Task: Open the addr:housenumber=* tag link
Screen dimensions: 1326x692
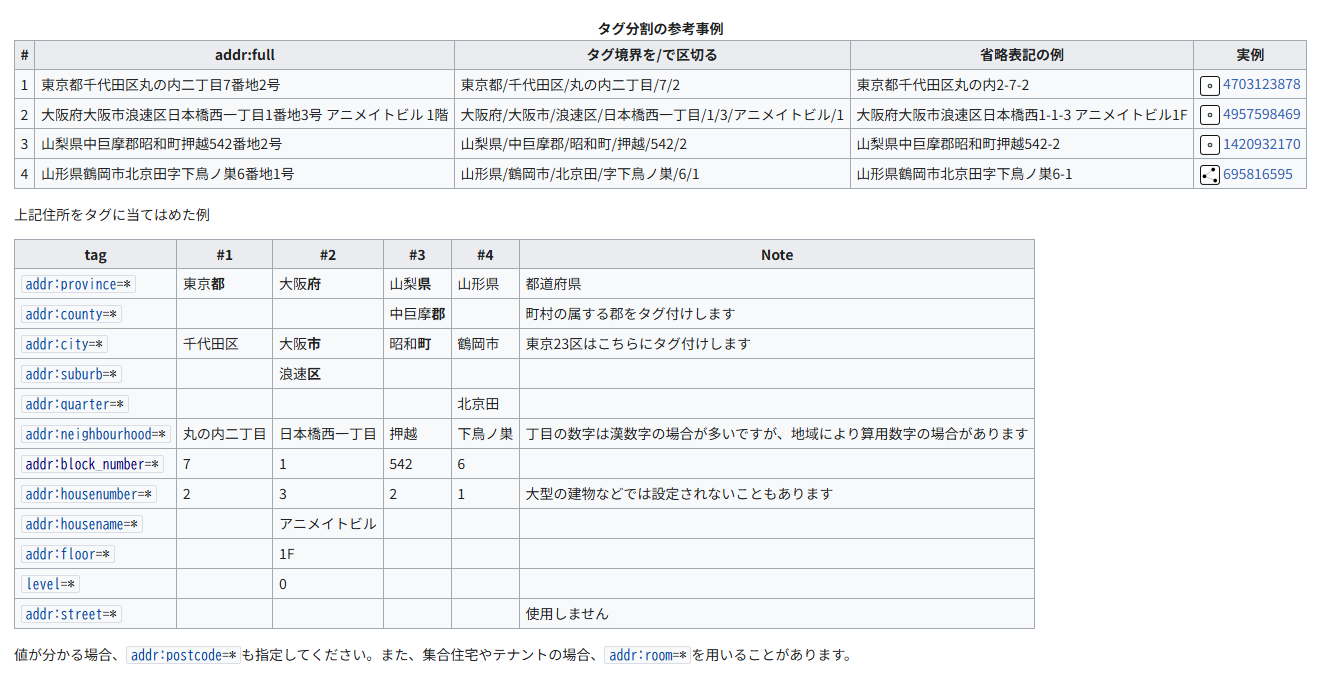Action: click(89, 494)
